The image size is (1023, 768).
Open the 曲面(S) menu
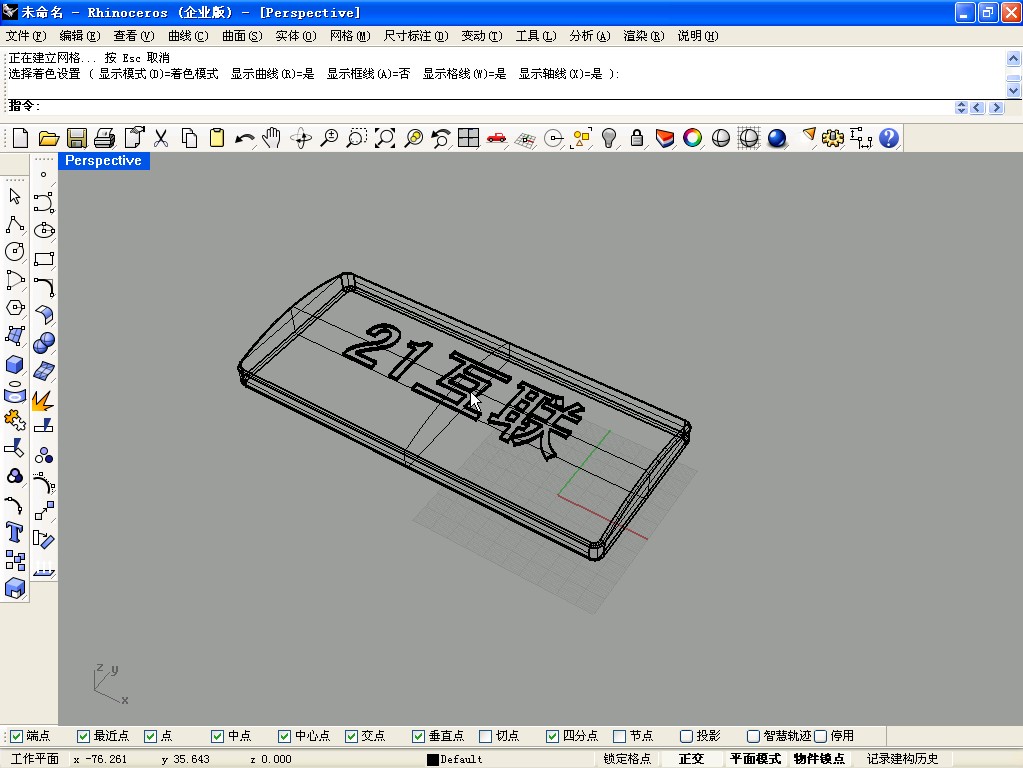241,36
